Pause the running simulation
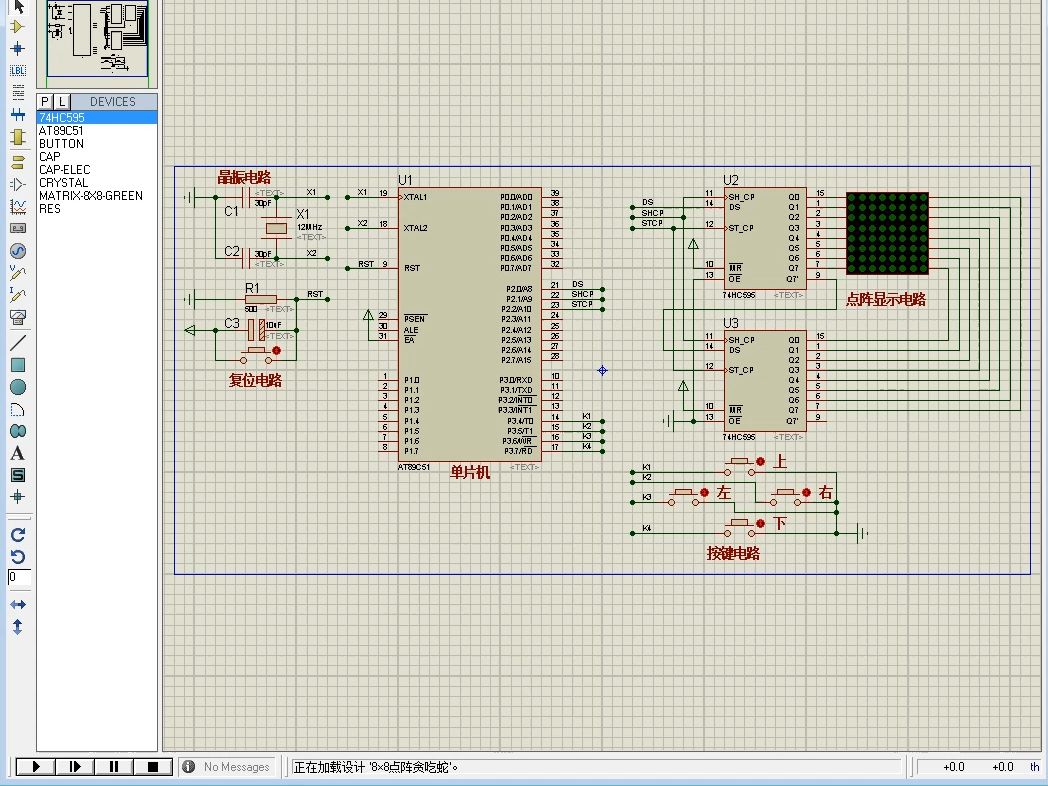 114,767
